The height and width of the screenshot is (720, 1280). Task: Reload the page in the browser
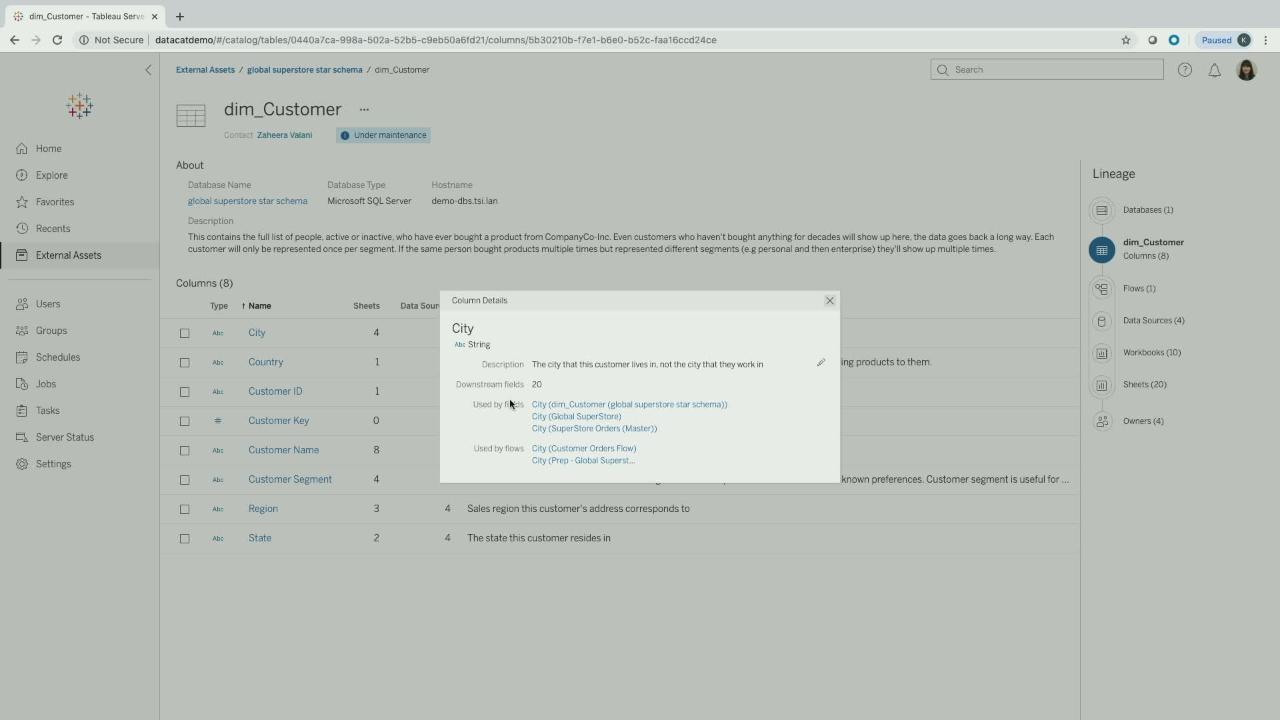pos(57,40)
